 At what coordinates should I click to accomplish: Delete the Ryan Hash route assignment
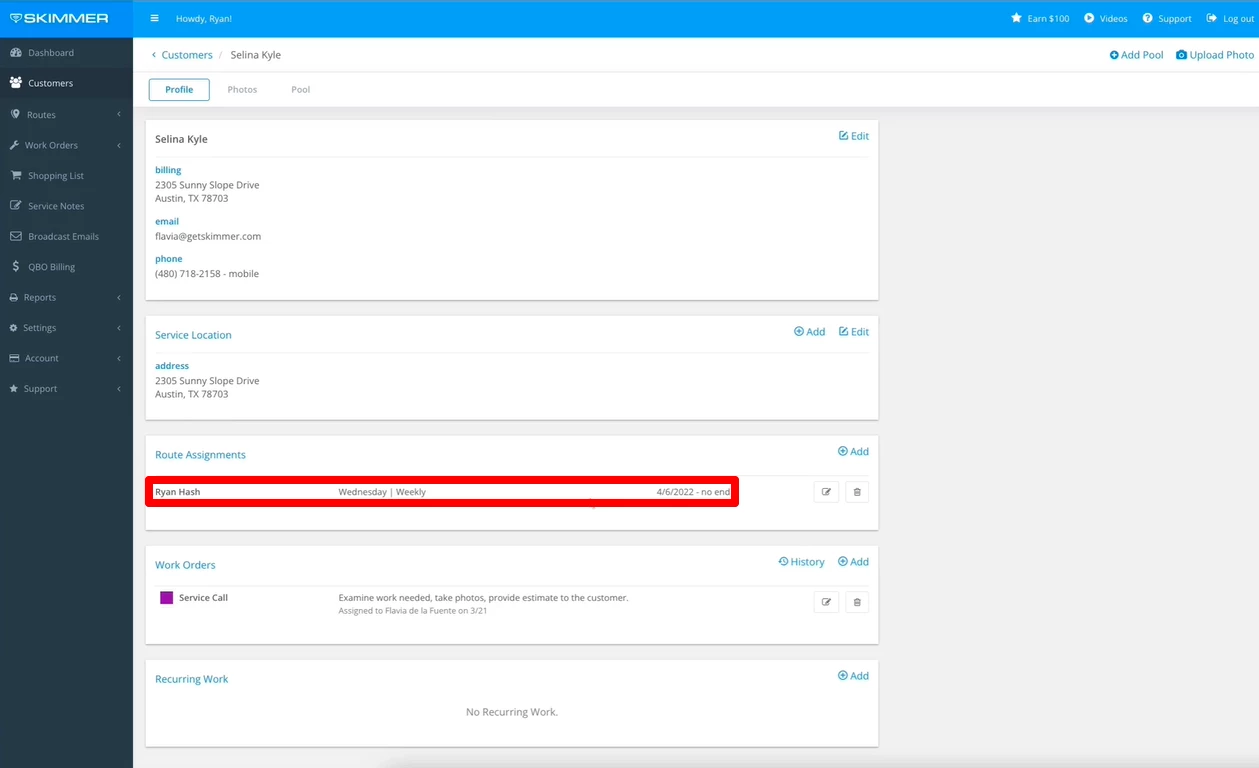(857, 492)
